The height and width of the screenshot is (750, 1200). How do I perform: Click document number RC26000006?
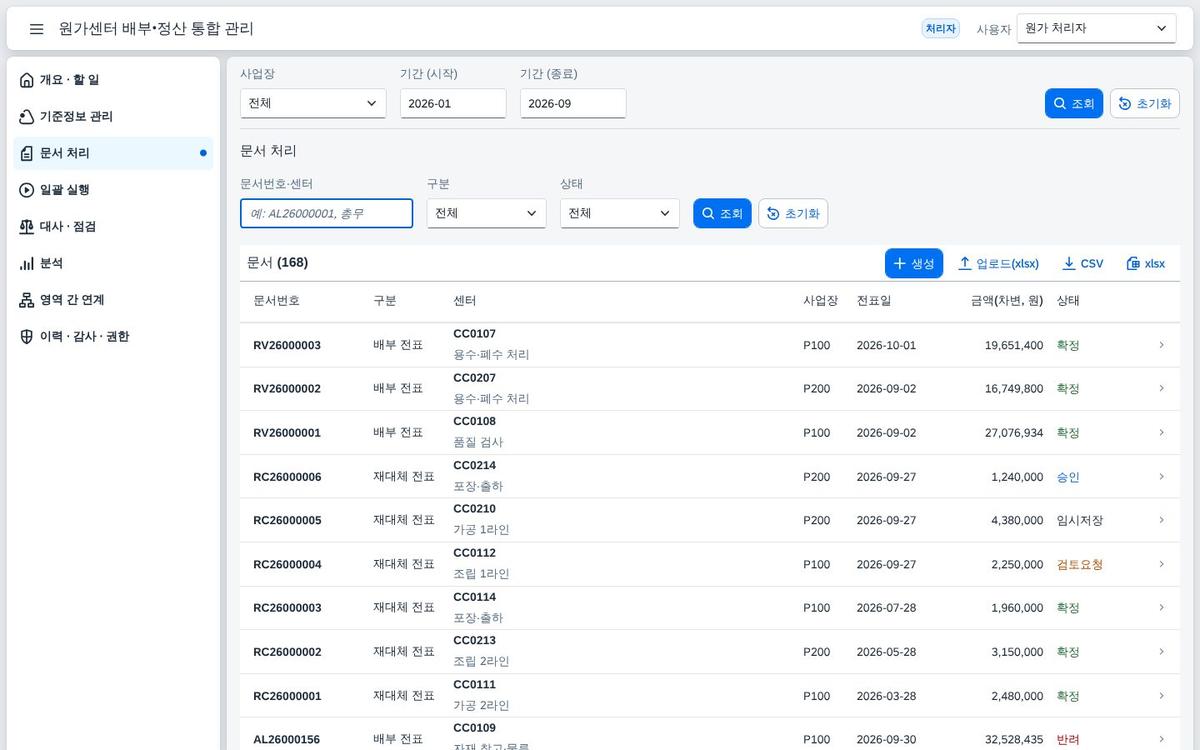287,477
